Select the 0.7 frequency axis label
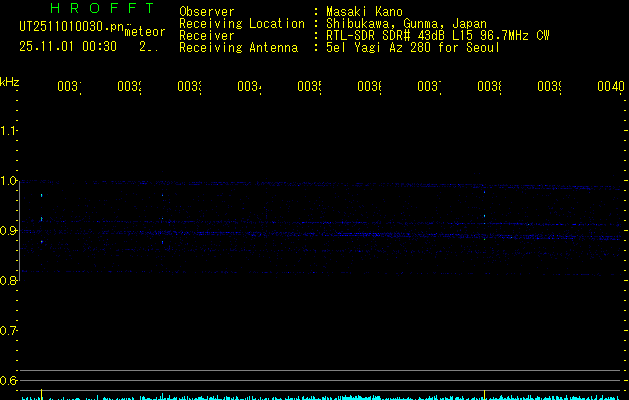 9,331
